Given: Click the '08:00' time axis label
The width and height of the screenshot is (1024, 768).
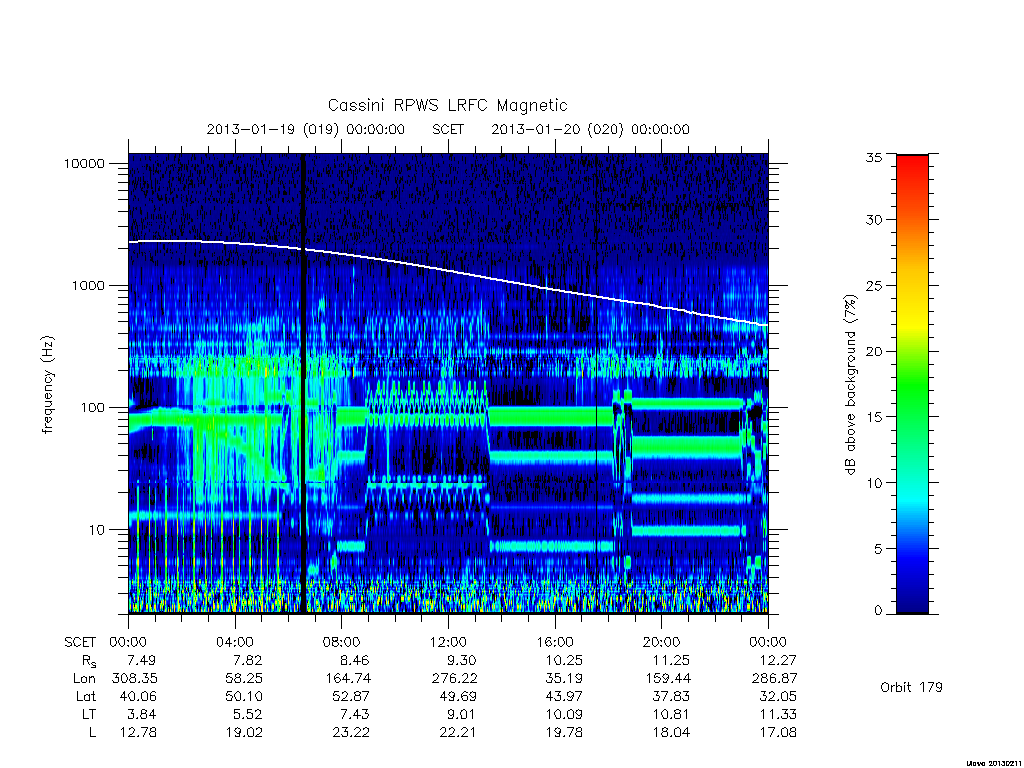Looking at the screenshot, I should pos(342,642).
